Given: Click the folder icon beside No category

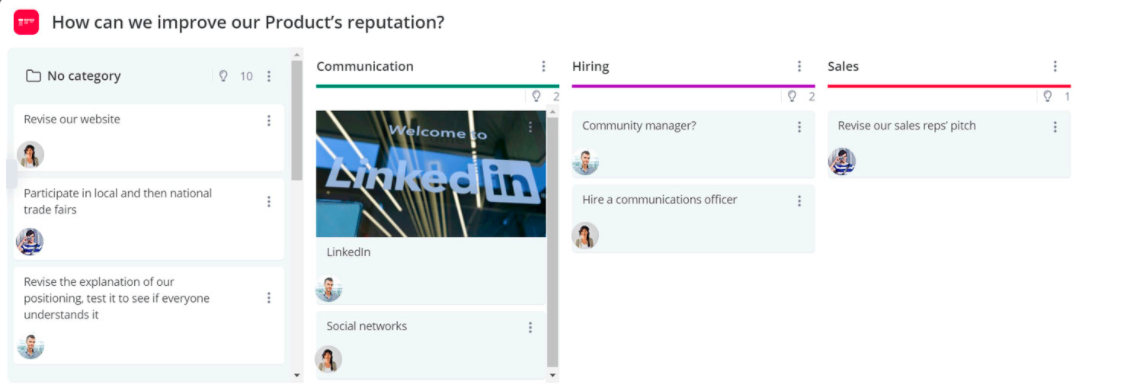Looking at the screenshot, I should point(33,76).
